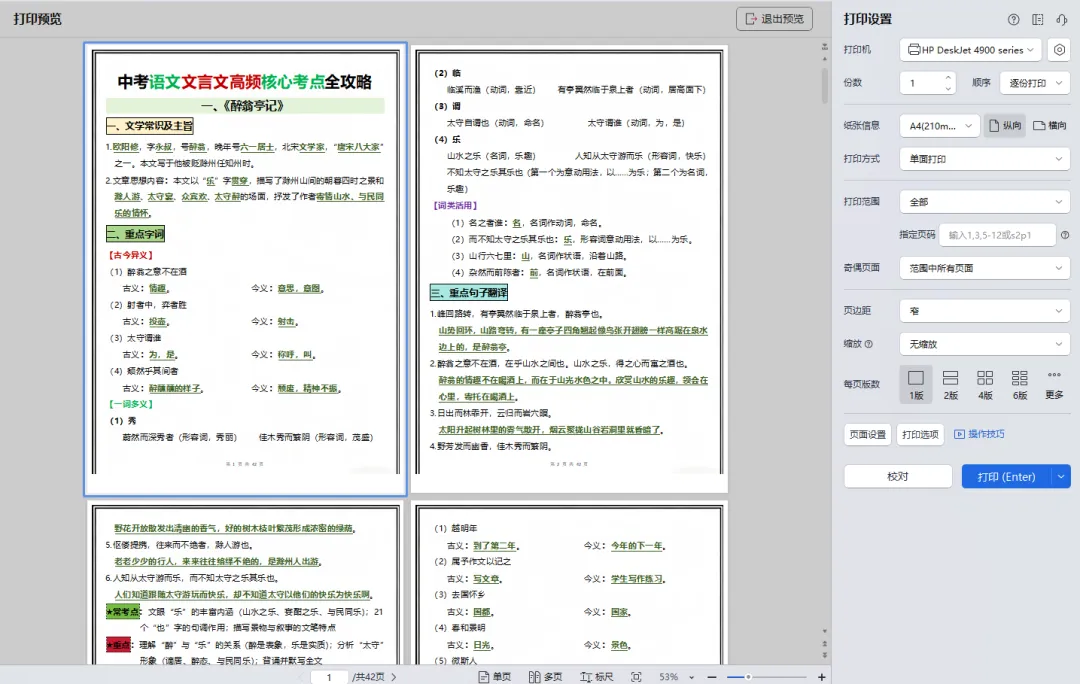Choose 2版 pages-per-sheet layout
The height and width of the screenshot is (684, 1080).
click(951, 384)
